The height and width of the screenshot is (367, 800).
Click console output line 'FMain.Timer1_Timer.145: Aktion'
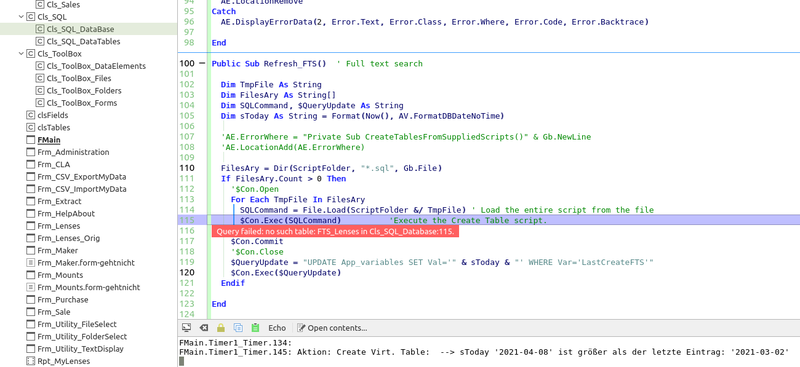pos(484,352)
